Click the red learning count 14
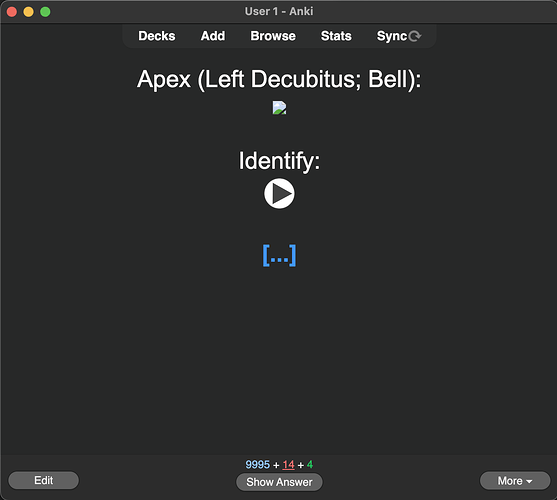The image size is (557, 500). [x=288, y=464]
